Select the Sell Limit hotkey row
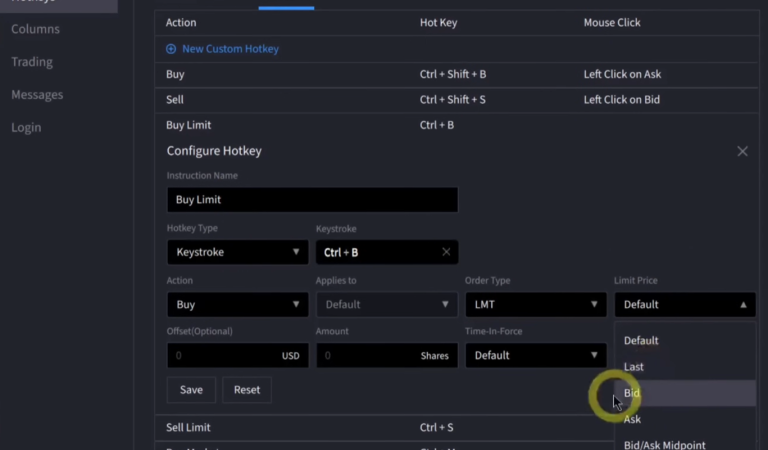768x450 pixels. [189, 428]
